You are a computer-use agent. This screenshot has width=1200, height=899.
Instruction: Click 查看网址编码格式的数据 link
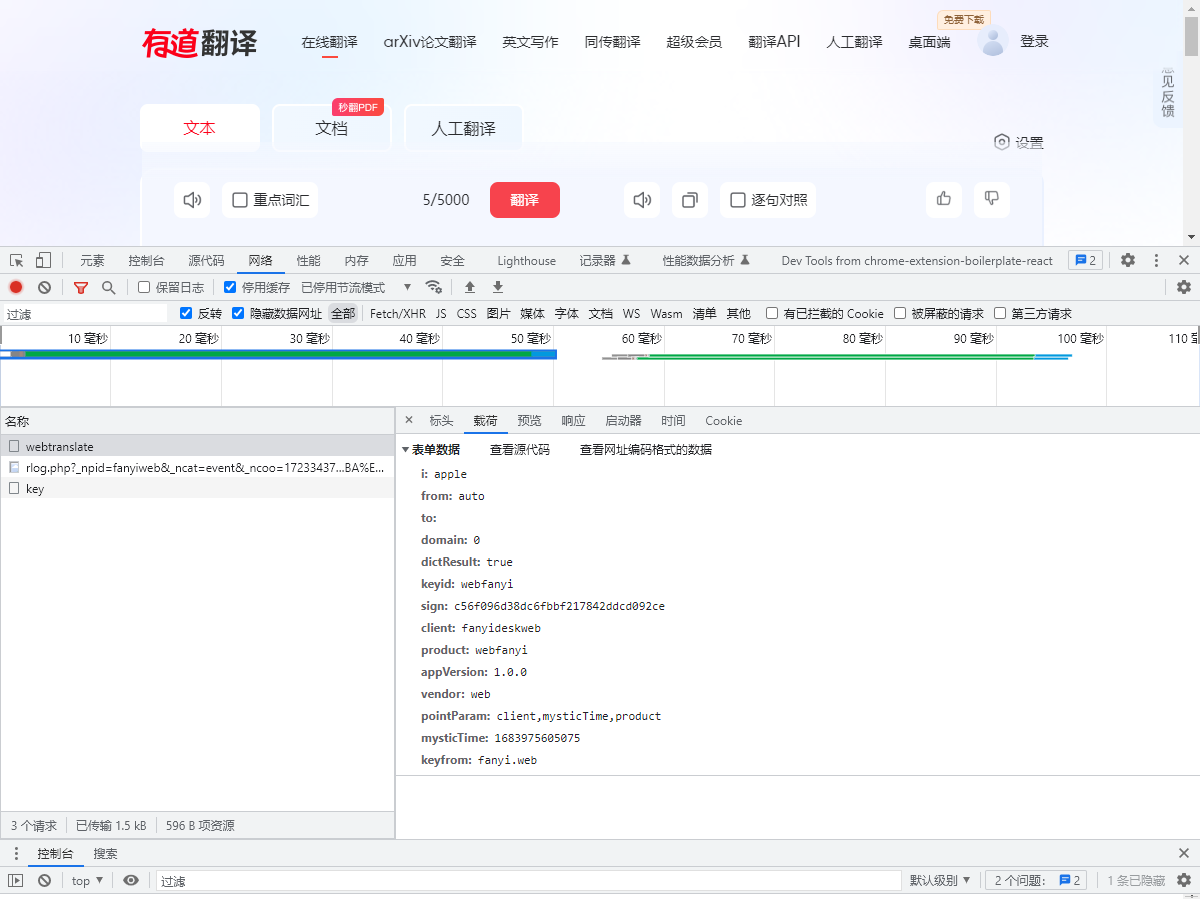pos(646,450)
